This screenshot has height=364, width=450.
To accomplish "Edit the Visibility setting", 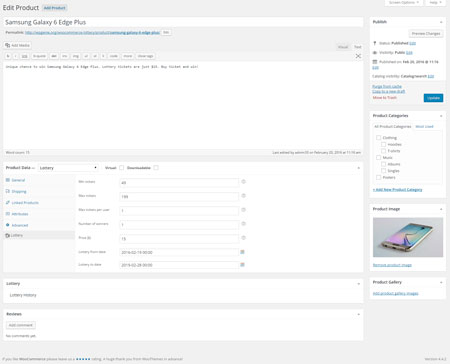I will [409, 53].
